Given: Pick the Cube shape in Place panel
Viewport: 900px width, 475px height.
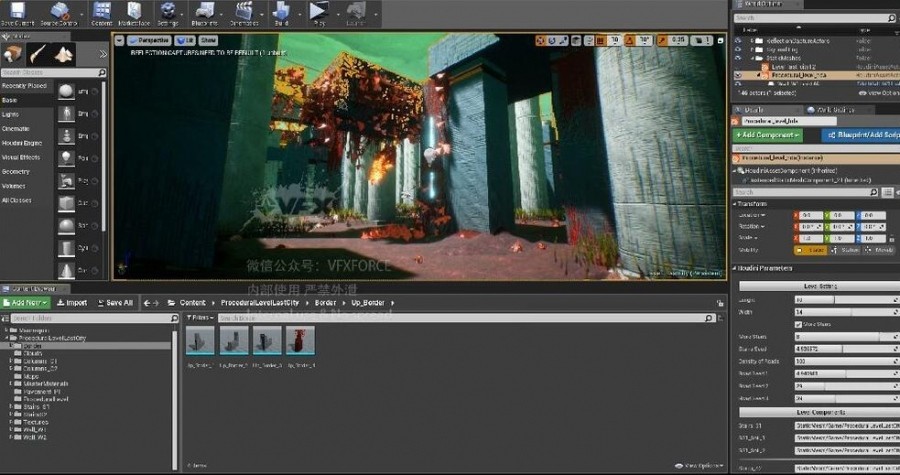Looking at the screenshot, I should 66,203.
